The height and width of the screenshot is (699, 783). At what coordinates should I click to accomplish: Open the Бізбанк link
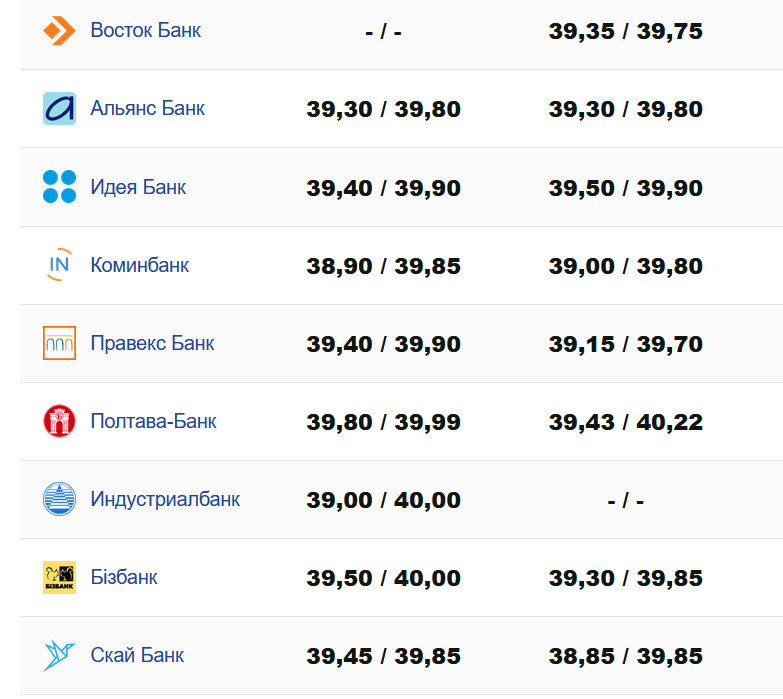click(124, 577)
